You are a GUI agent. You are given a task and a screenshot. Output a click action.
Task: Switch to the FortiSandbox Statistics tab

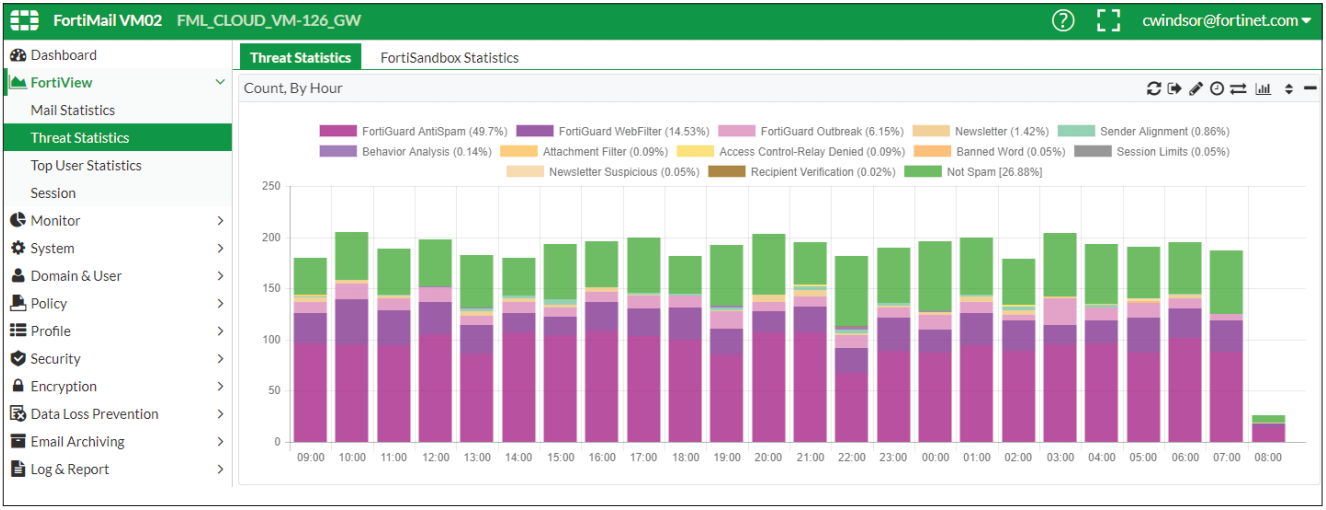[x=449, y=58]
